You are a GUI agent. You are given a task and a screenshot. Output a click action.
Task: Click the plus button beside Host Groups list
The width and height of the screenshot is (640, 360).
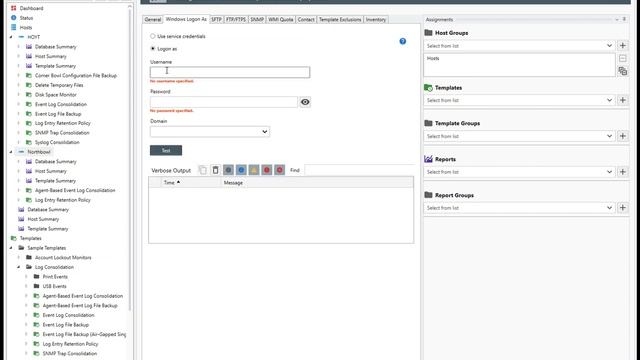[x=622, y=46]
